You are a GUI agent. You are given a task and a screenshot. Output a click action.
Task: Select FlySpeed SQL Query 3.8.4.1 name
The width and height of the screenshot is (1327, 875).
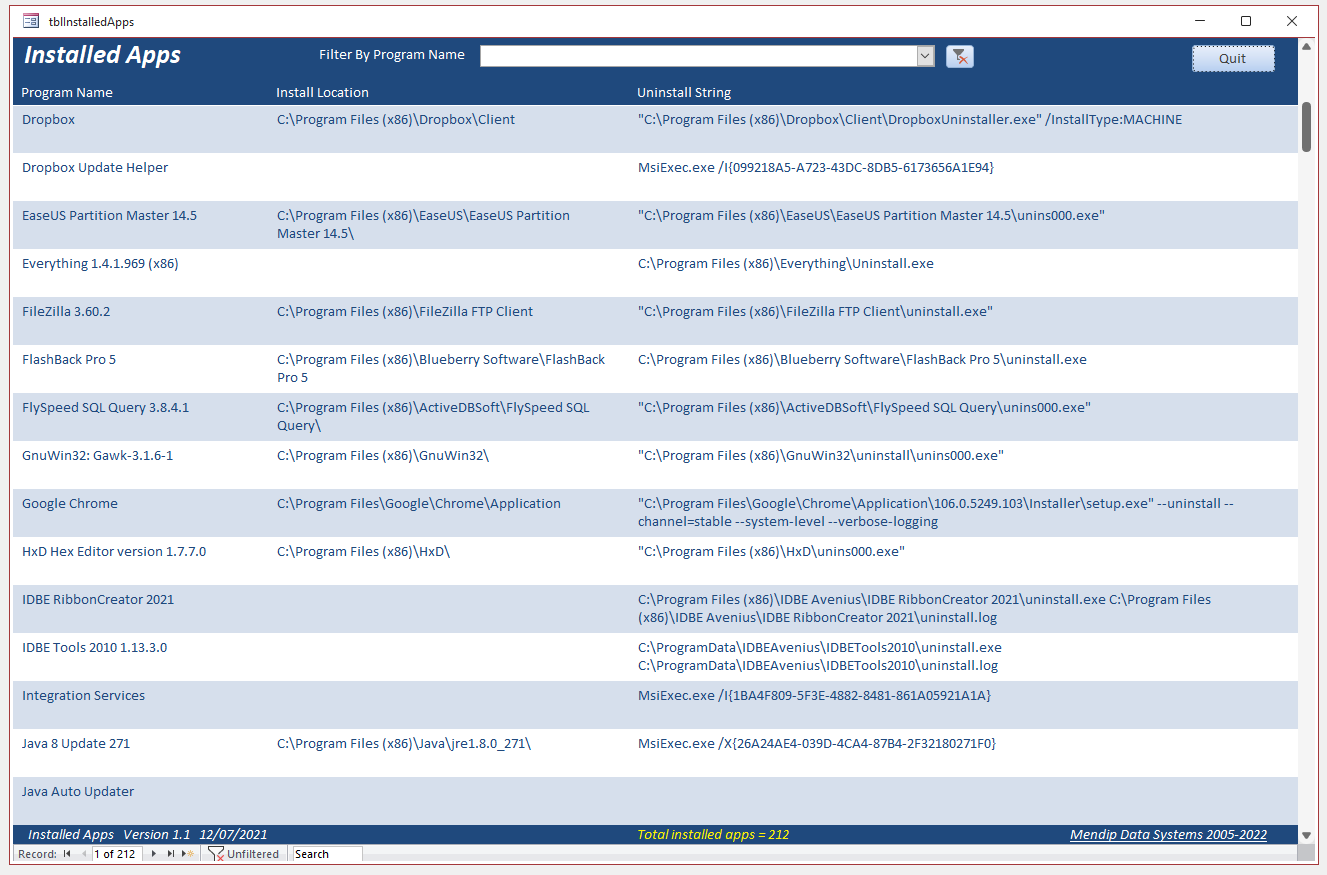[106, 407]
